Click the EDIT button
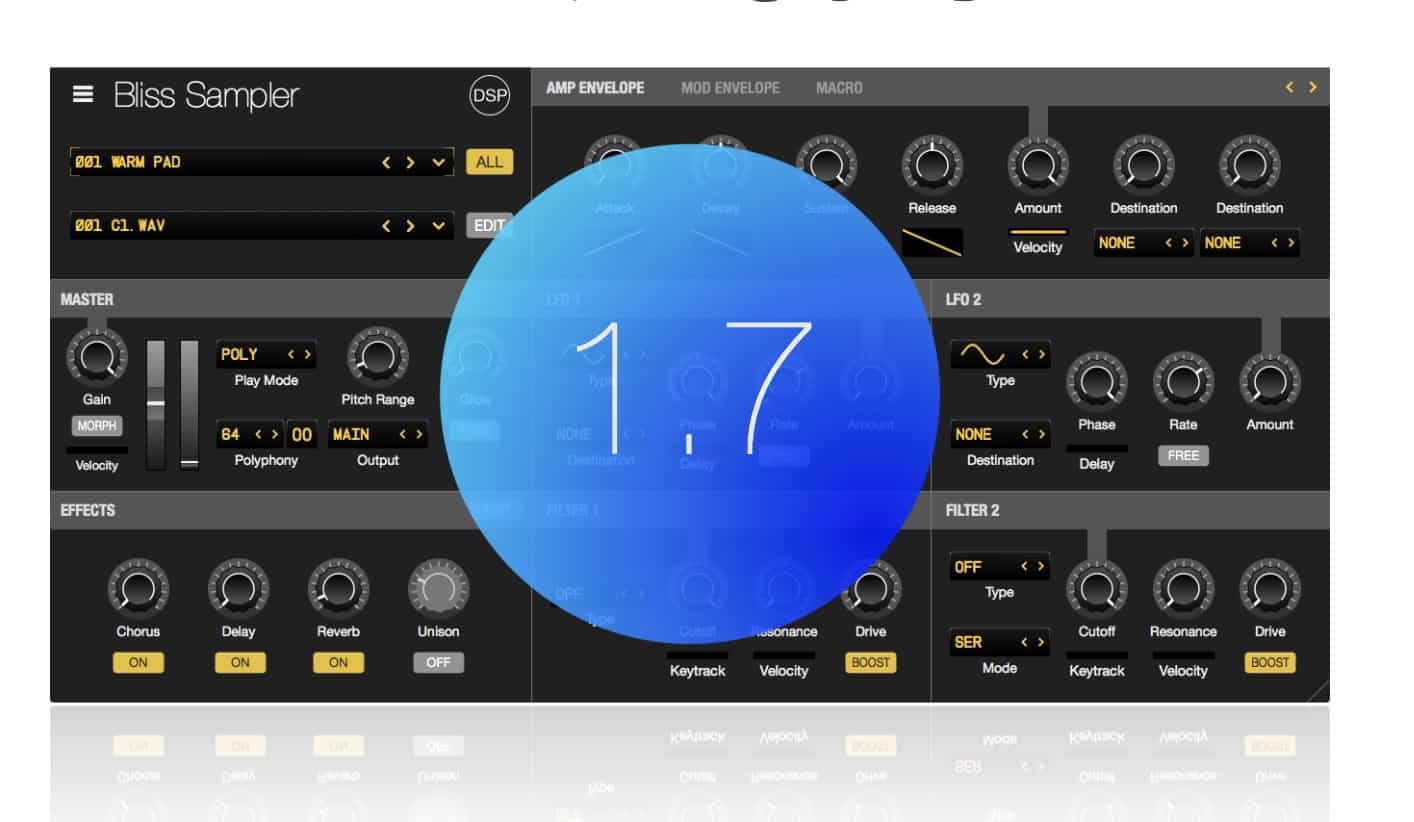Screen dimensions: 1414x822 tap(489, 226)
